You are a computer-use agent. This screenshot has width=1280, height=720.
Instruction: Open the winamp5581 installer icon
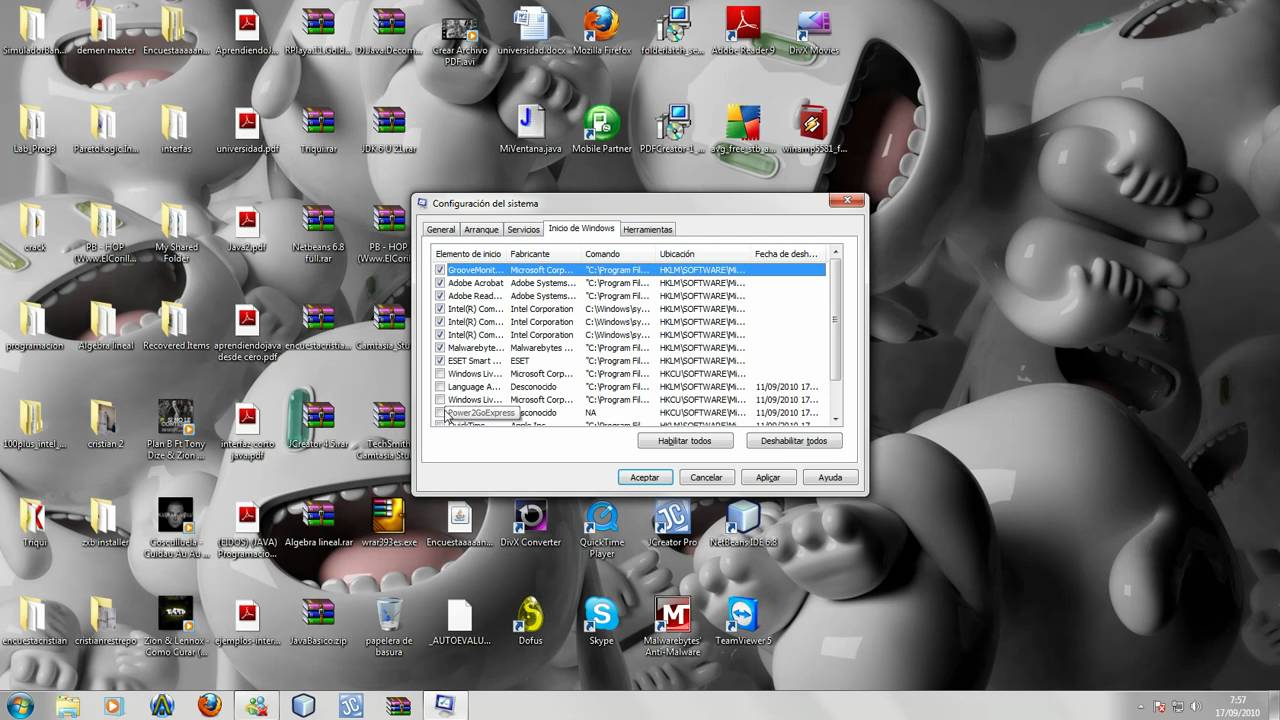[814, 128]
